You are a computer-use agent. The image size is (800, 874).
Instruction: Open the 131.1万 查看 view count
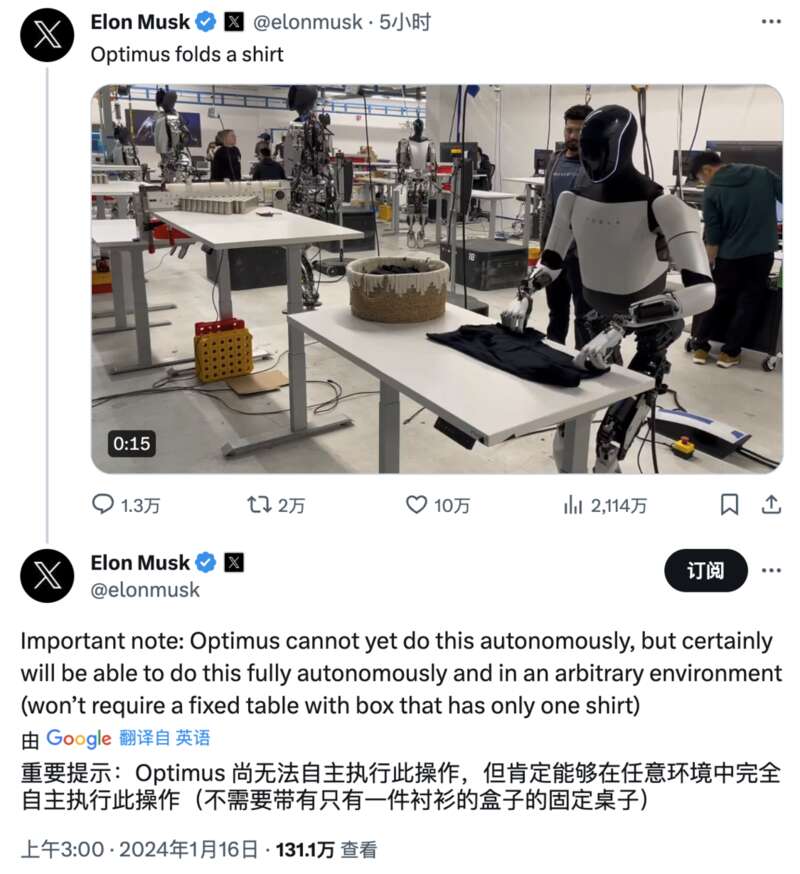(327, 849)
